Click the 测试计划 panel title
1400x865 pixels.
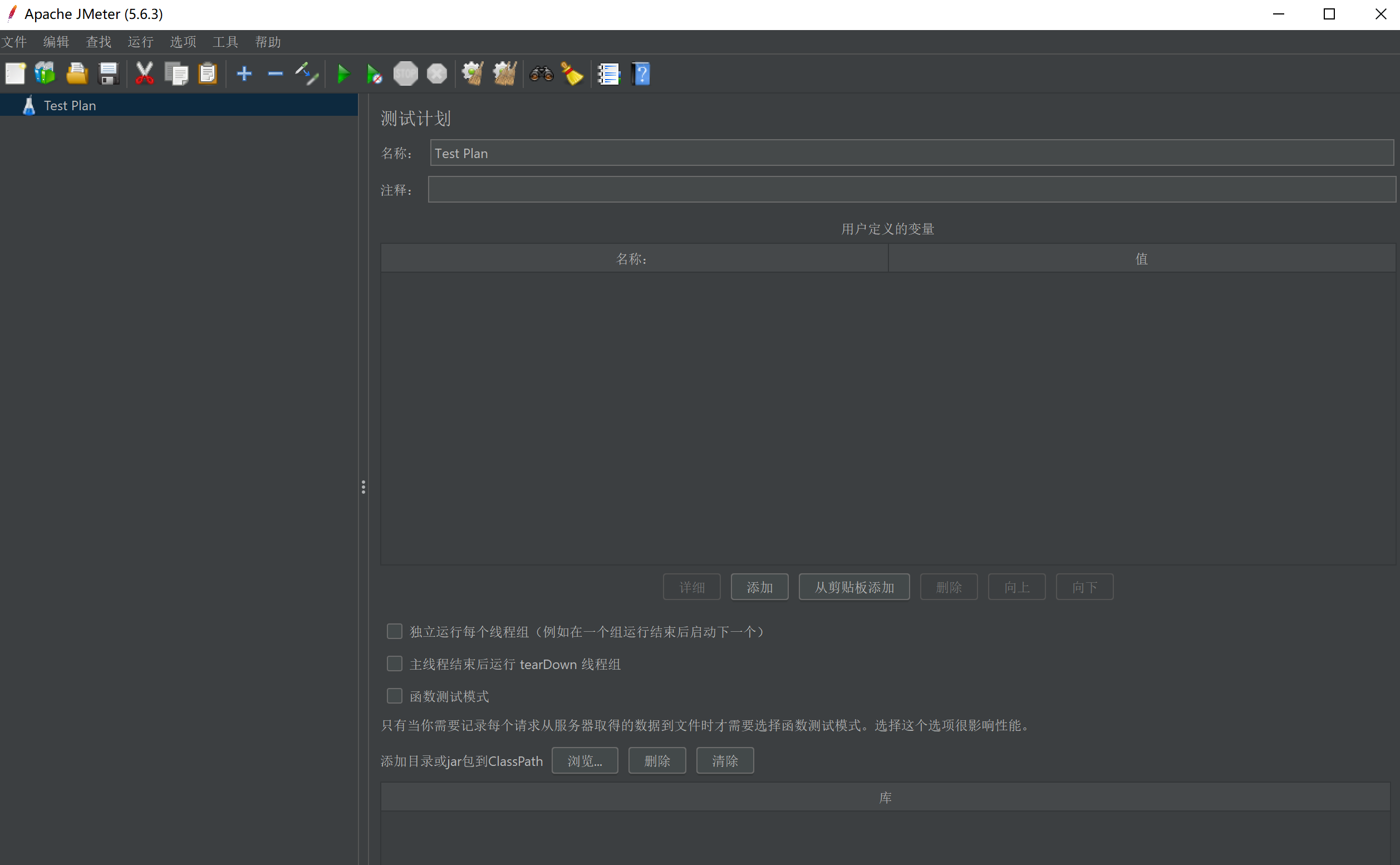point(416,119)
